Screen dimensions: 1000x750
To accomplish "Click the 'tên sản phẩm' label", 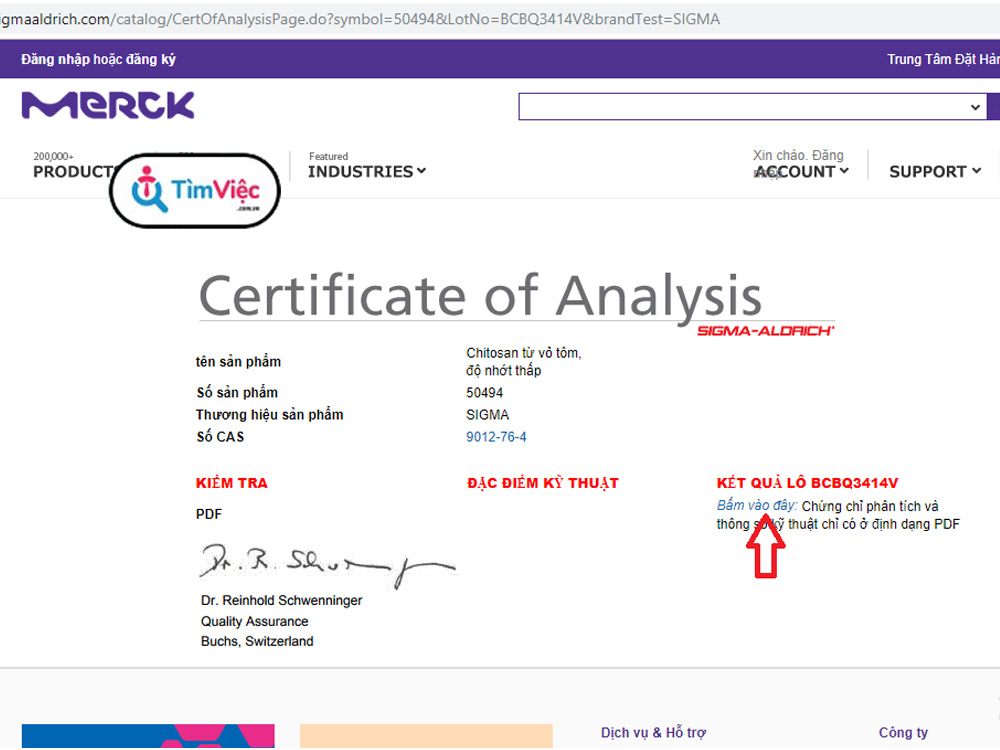I will tap(239, 362).
